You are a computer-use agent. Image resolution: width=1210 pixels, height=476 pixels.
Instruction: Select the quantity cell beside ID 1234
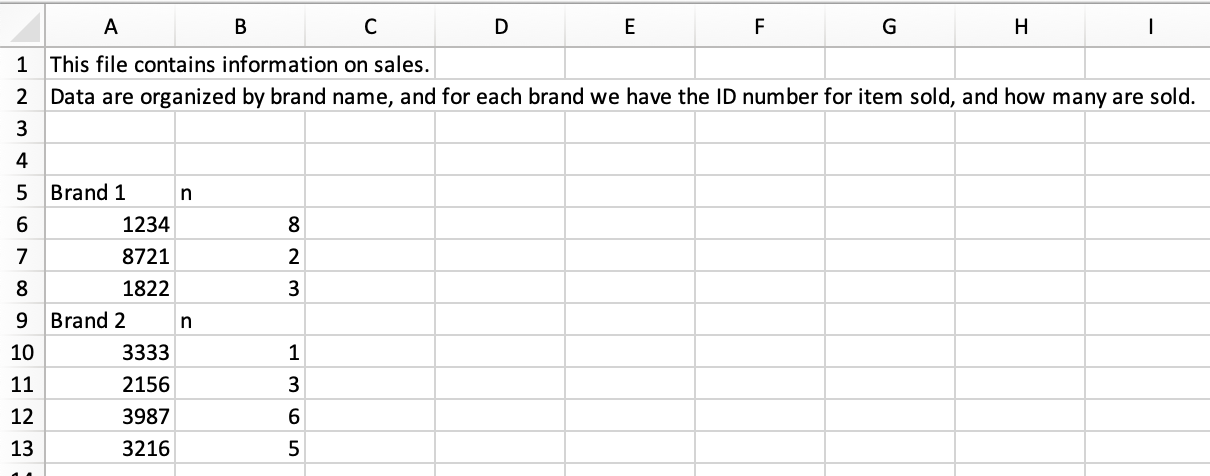click(x=239, y=225)
